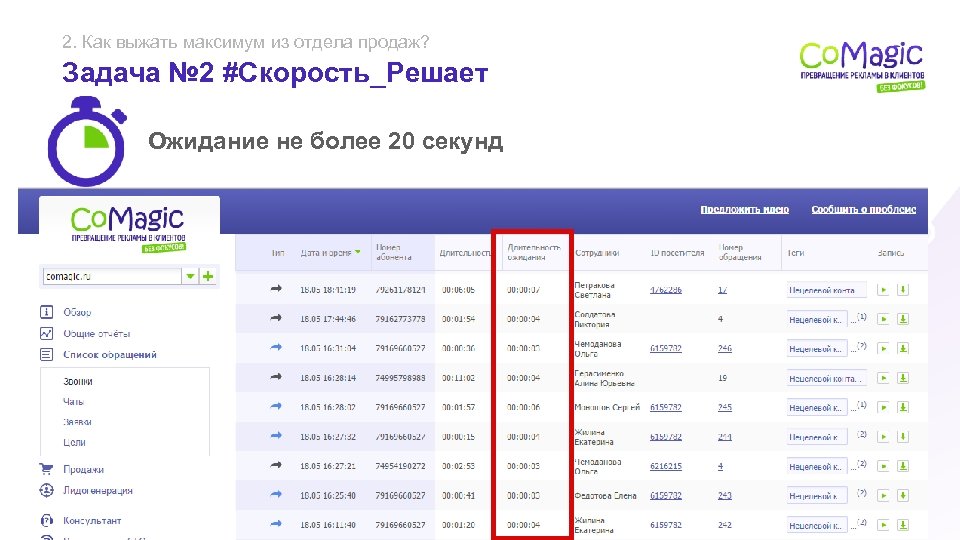Open request number 243 link

[x=725, y=495]
